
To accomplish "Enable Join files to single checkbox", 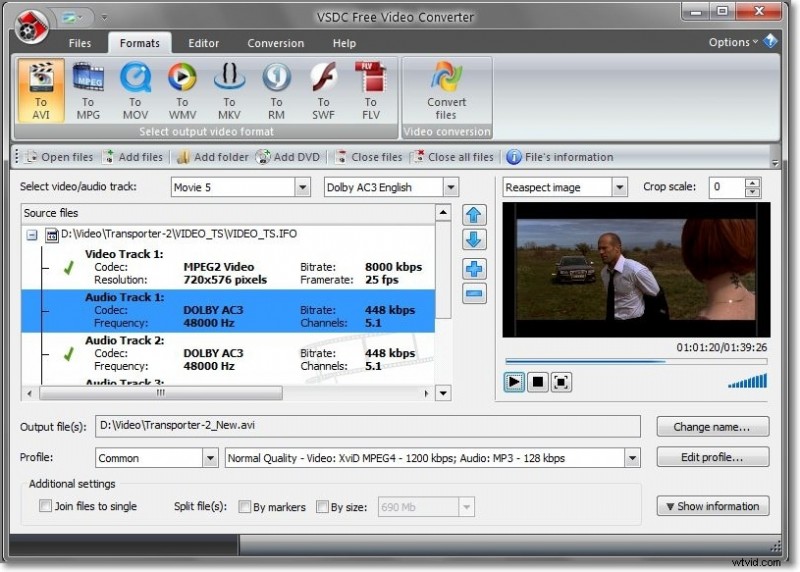I will tap(45, 506).
